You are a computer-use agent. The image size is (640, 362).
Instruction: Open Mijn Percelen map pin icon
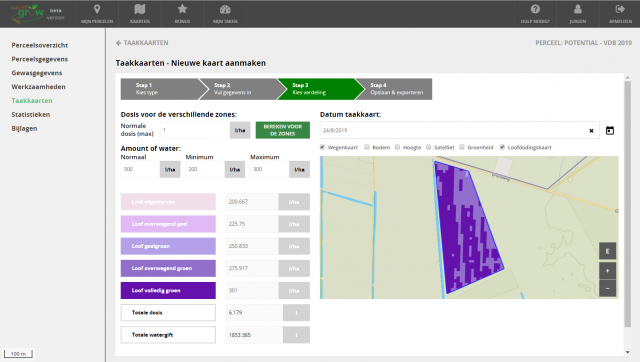[x=97, y=9]
